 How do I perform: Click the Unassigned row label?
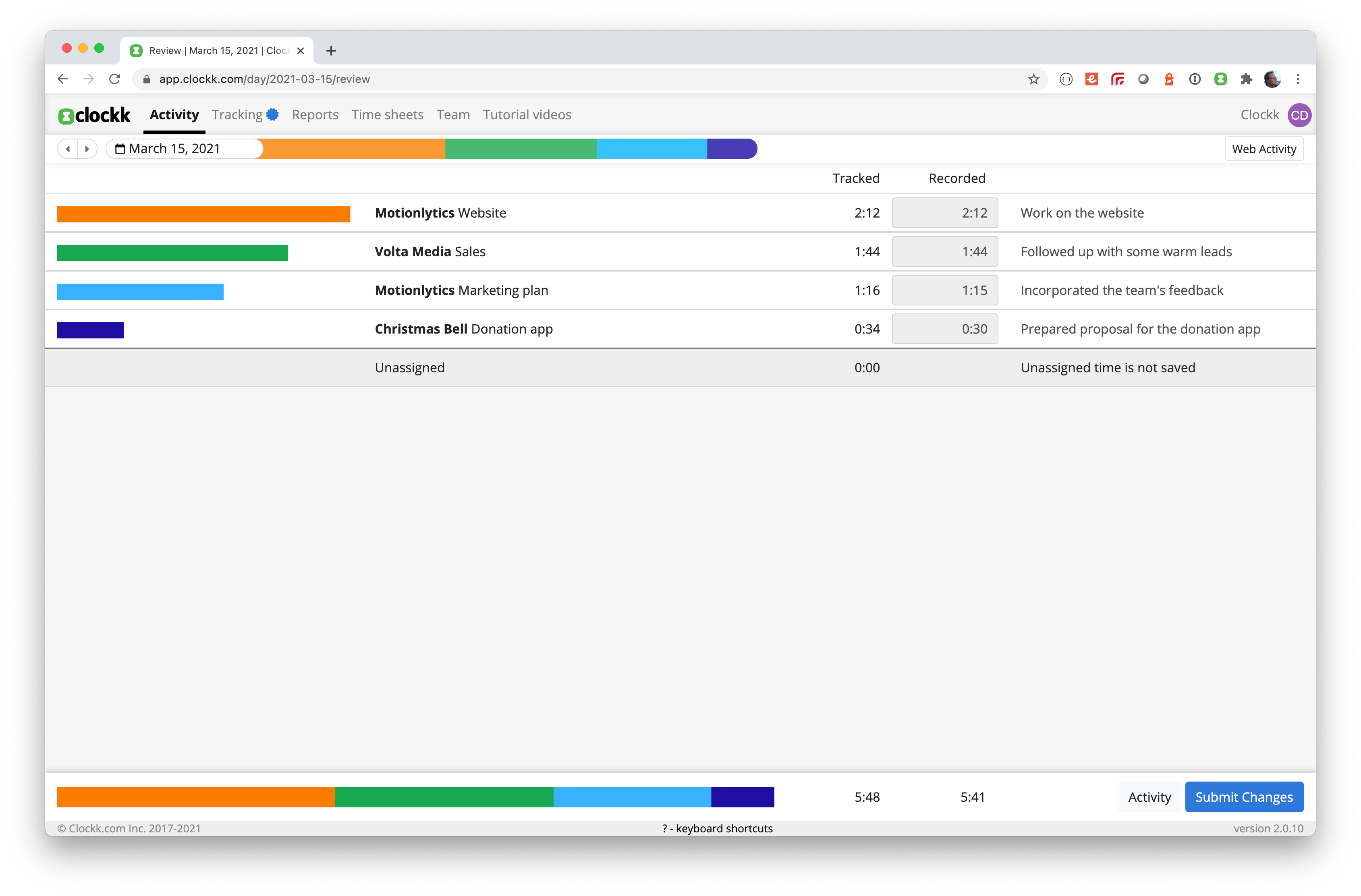[x=409, y=368]
